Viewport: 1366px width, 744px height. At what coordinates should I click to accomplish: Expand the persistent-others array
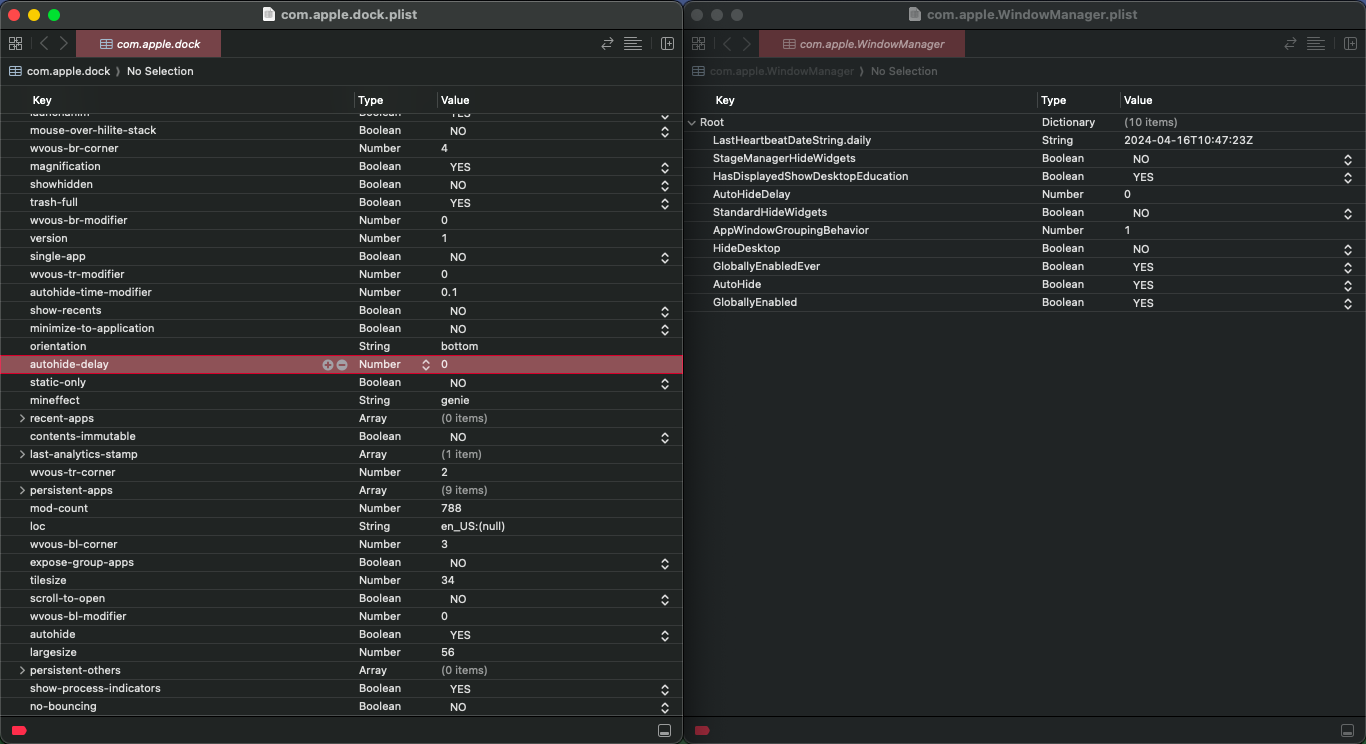(x=22, y=670)
